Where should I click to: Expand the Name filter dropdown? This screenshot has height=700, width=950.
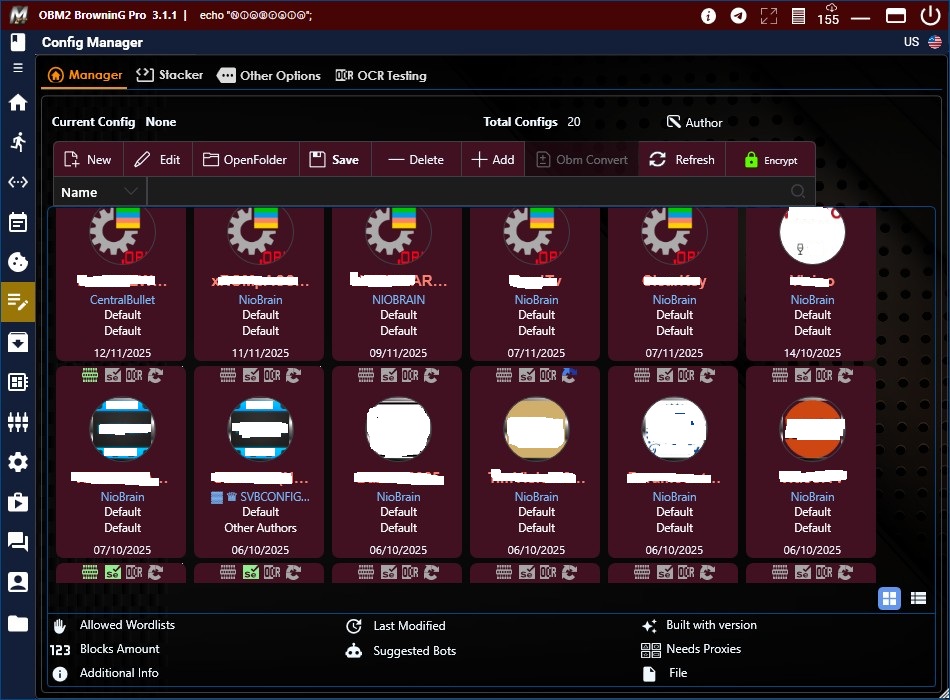(x=99, y=192)
